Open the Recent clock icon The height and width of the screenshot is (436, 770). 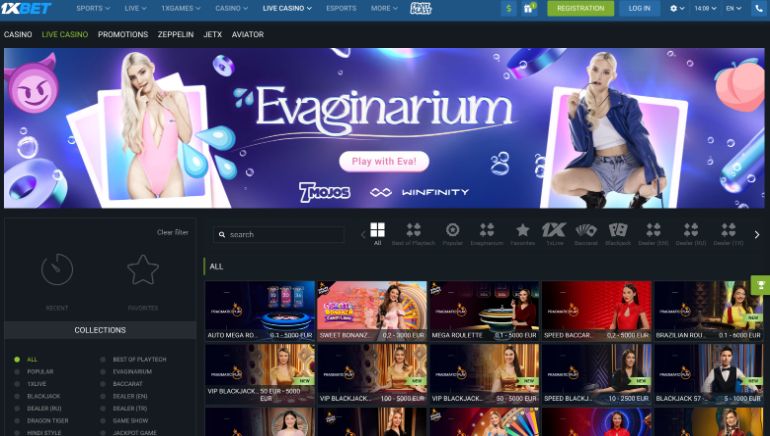(57, 270)
